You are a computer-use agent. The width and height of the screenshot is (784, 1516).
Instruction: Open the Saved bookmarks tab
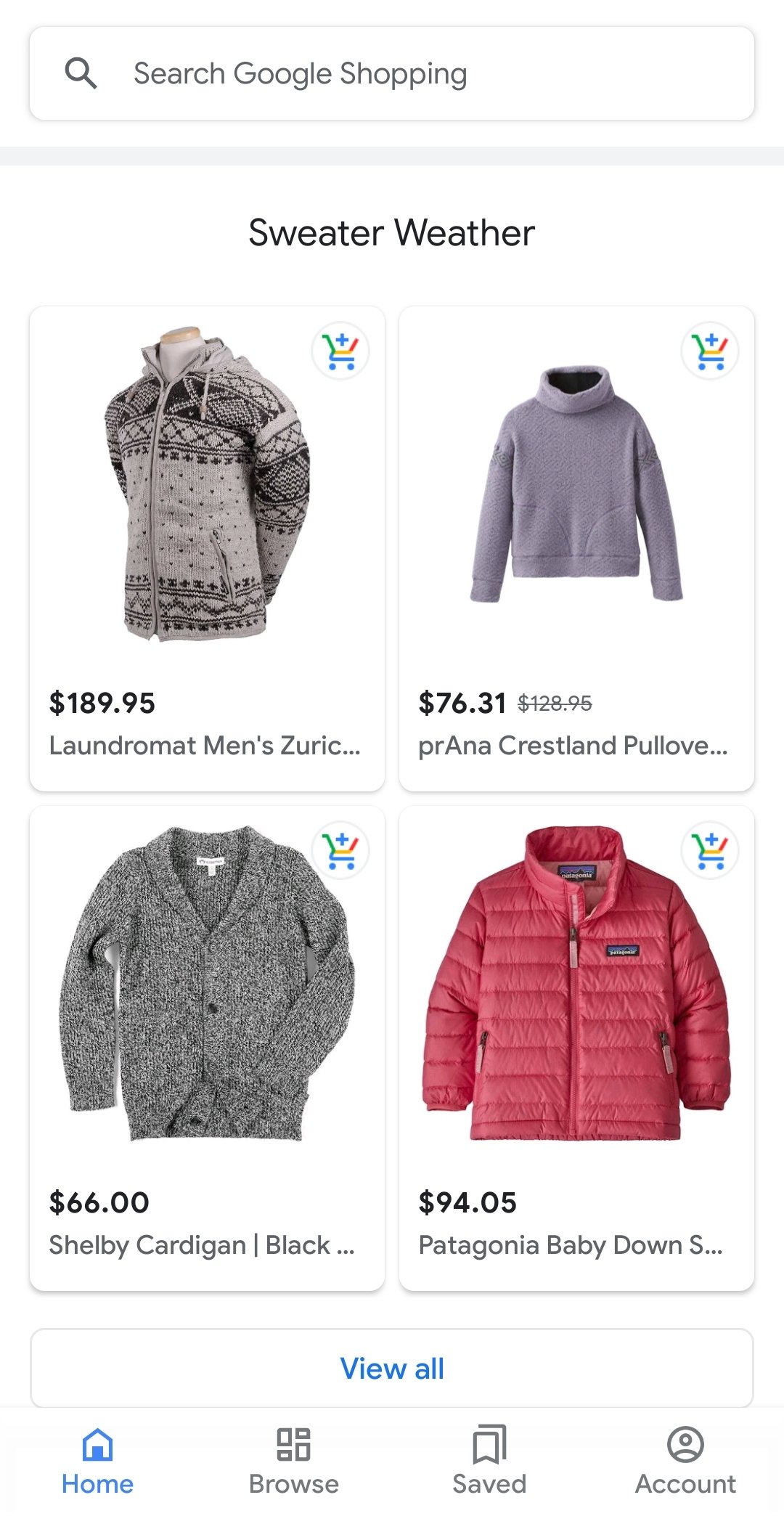click(x=489, y=1460)
